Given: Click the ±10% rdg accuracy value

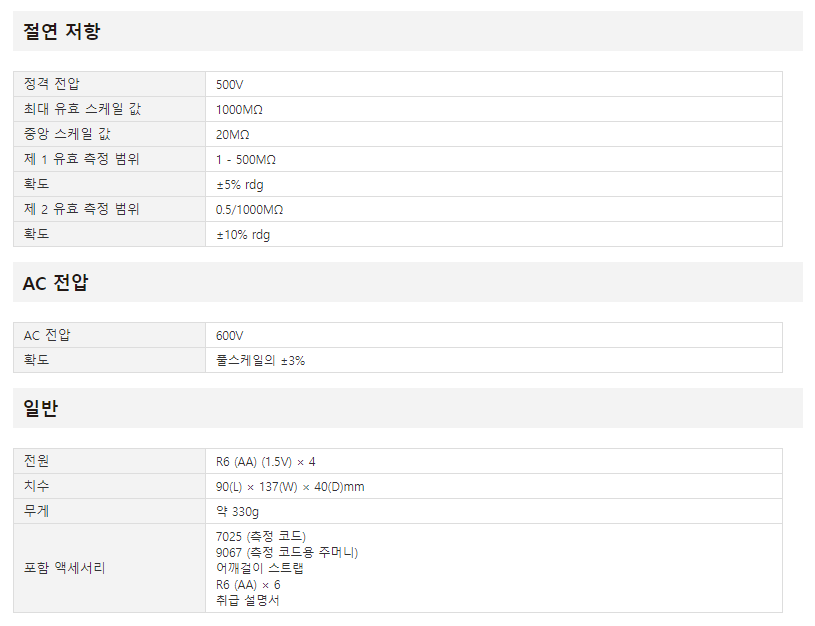Looking at the screenshot, I should coord(243,234).
